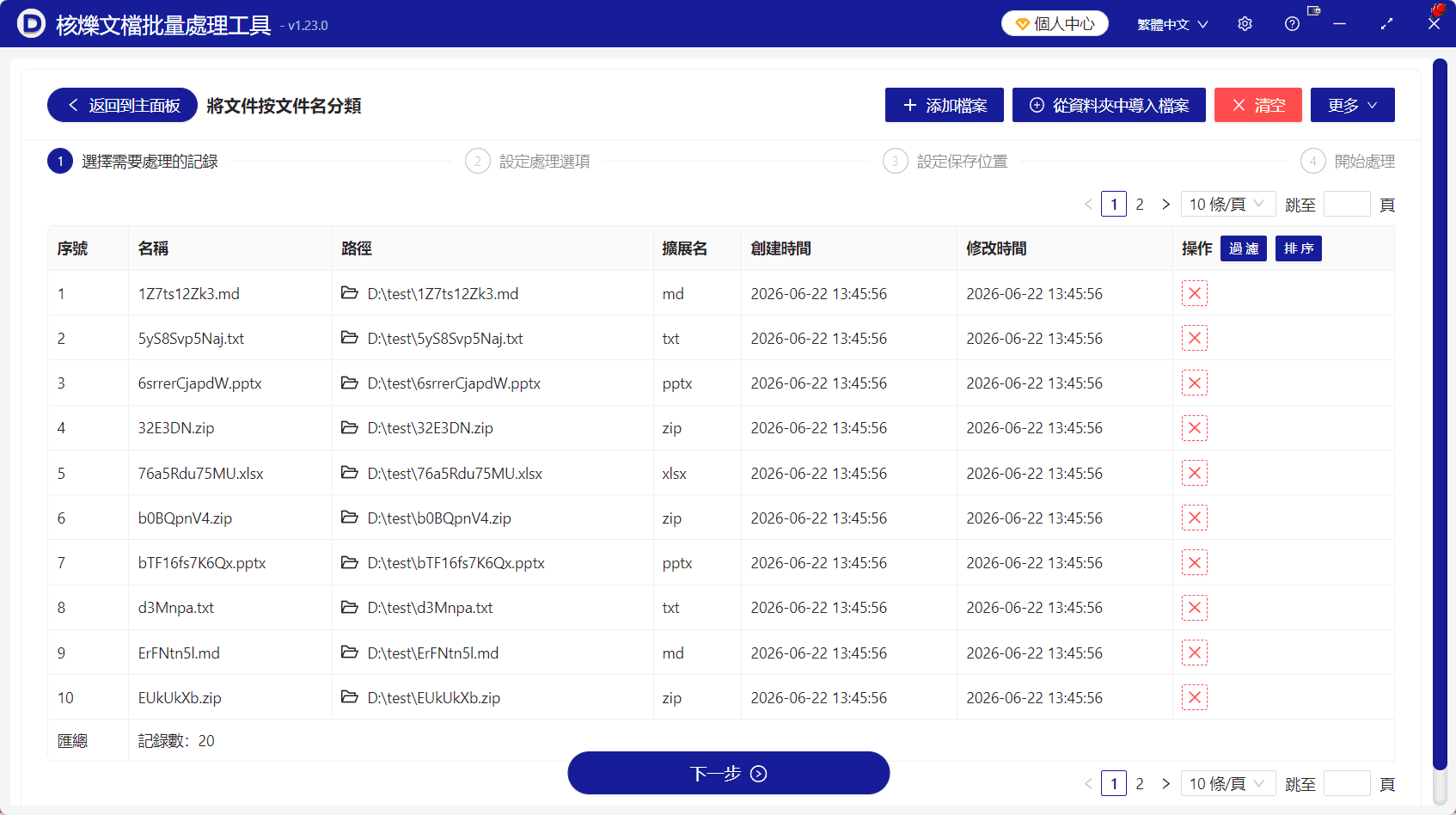Click top previous page arrow
Screen dimensions: 1456x815
point(1088,205)
